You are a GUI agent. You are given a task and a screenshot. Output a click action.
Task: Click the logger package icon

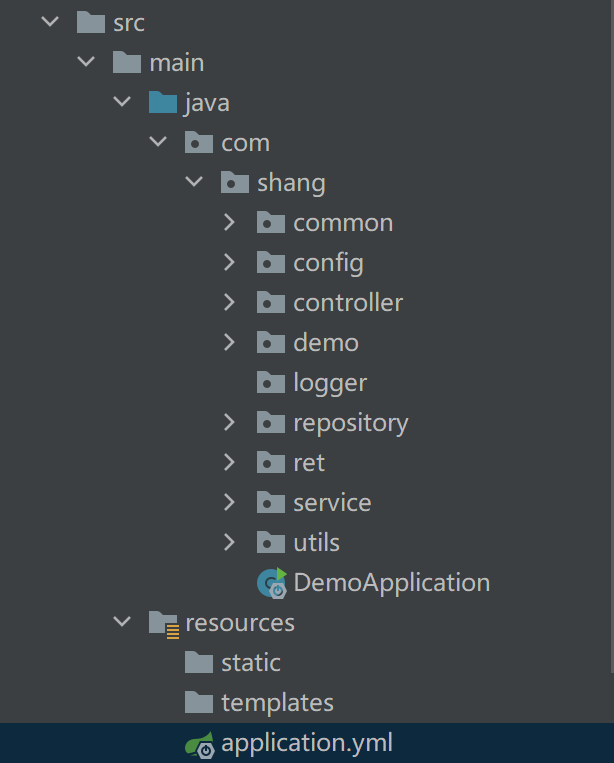(x=271, y=382)
